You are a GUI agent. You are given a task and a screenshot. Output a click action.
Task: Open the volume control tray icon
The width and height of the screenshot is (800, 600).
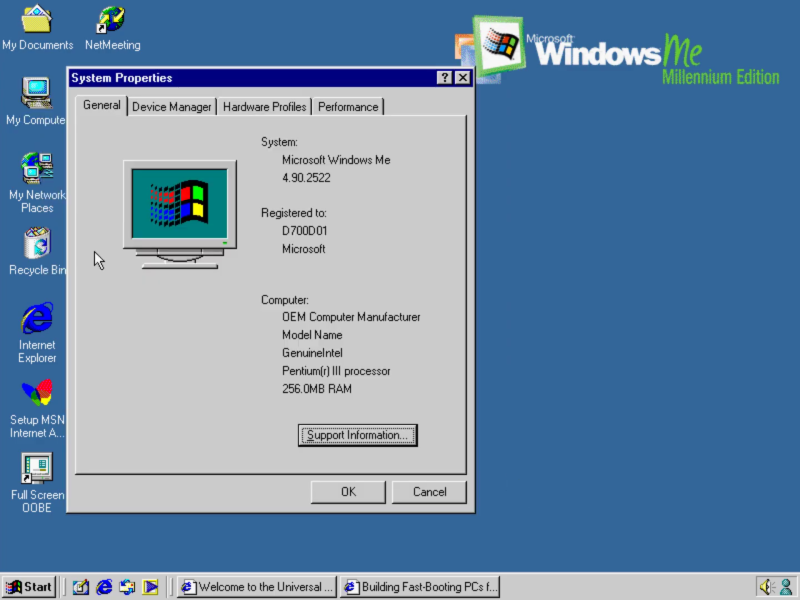coord(766,587)
